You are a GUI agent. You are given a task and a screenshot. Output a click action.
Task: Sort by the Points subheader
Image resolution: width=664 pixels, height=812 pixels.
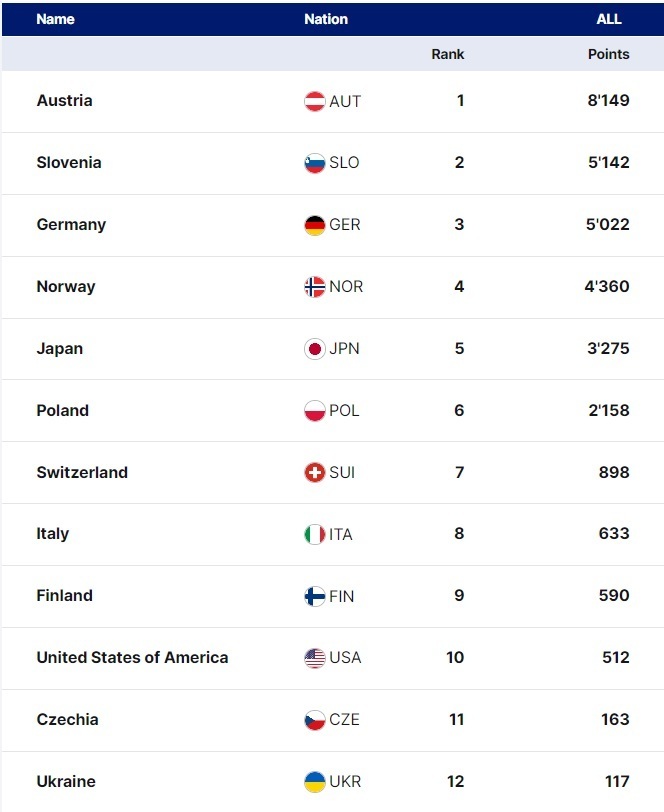pos(608,54)
